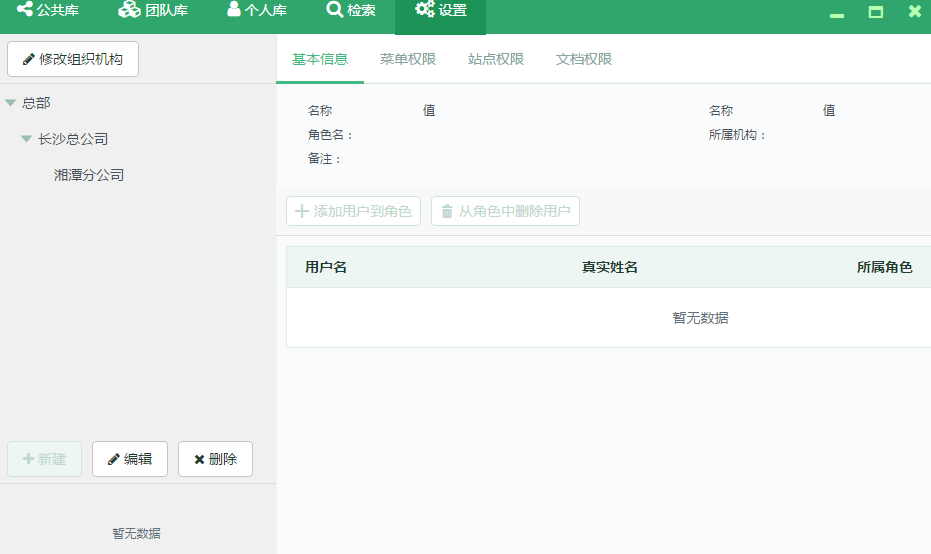Open the 个人库 user icon
This screenshot has width=931, height=554.
click(x=233, y=11)
